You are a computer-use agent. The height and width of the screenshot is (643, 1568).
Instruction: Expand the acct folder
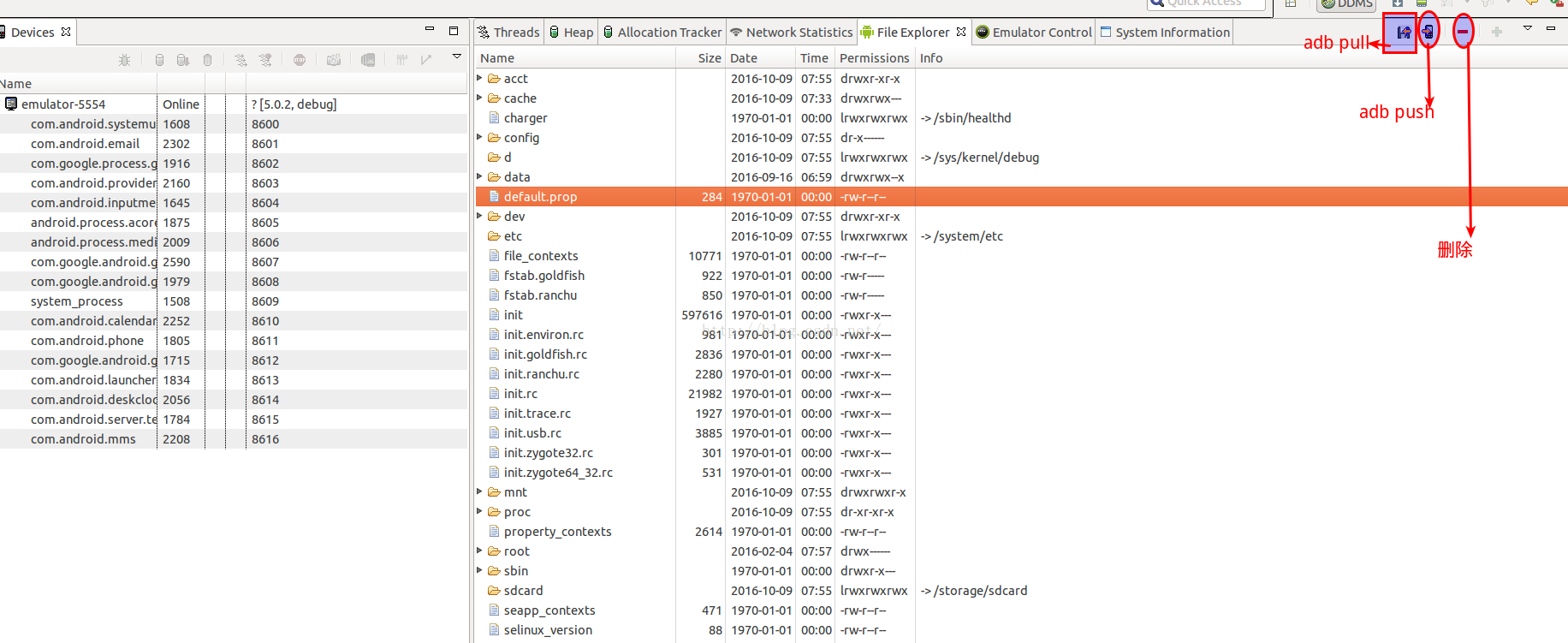480,78
